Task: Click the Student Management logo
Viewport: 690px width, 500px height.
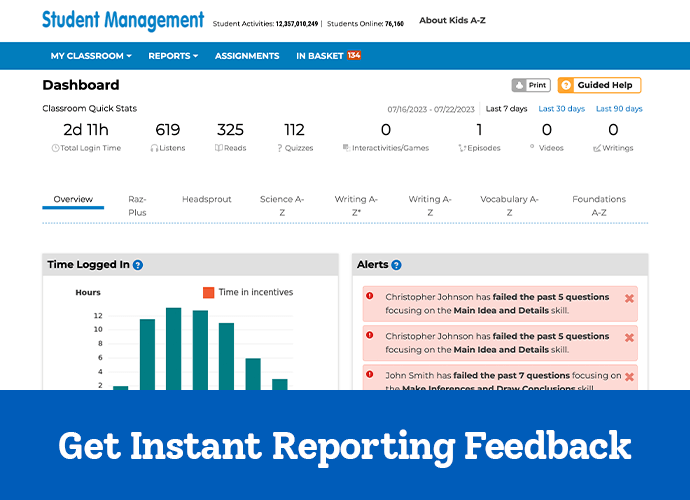Action: (123, 20)
